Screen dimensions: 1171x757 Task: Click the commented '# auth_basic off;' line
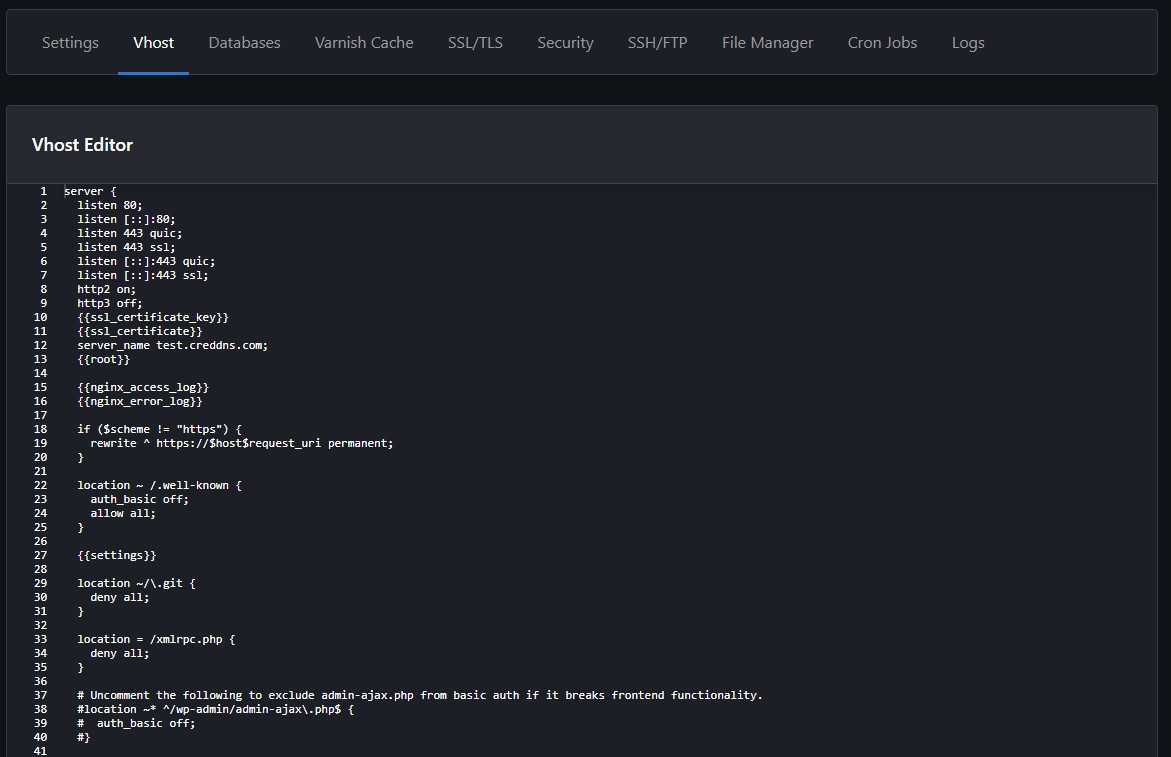pyautogui.click(x=136, y=723)
